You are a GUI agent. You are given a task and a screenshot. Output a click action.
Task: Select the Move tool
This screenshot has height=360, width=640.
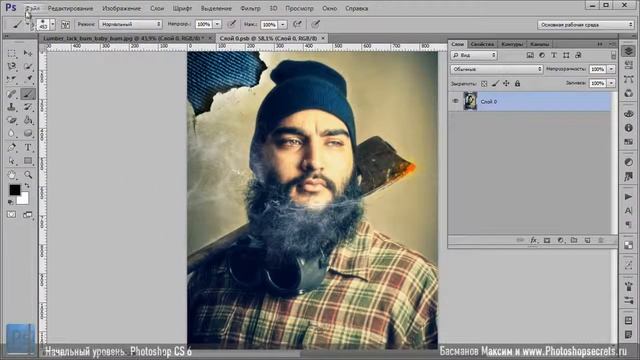[x=28, y=53]
